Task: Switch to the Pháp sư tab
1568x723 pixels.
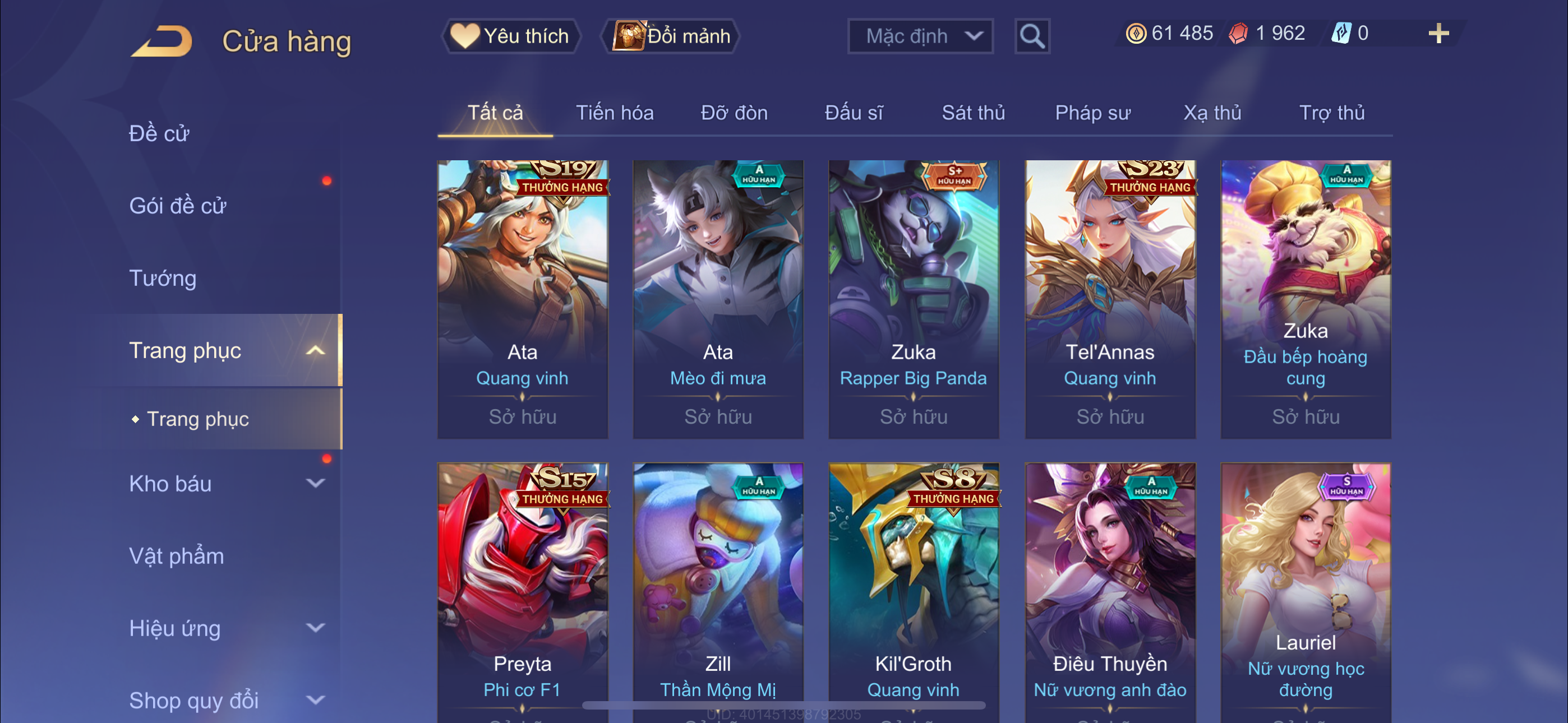Action: [1092, 113]
